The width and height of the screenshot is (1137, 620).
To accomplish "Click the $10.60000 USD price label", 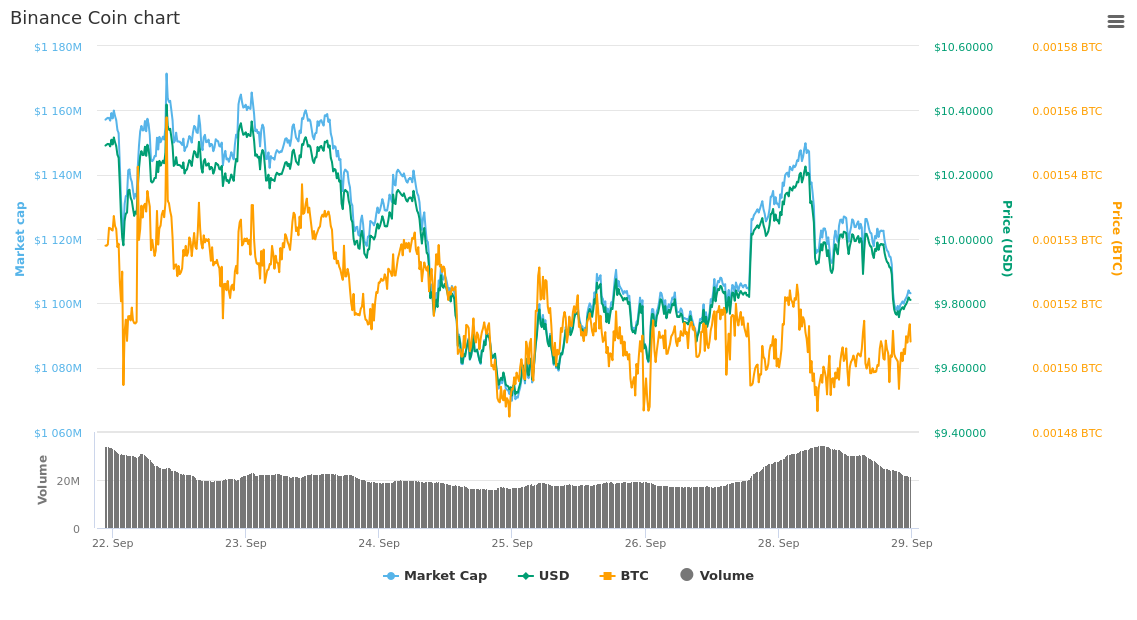I will tap(963, 47).
